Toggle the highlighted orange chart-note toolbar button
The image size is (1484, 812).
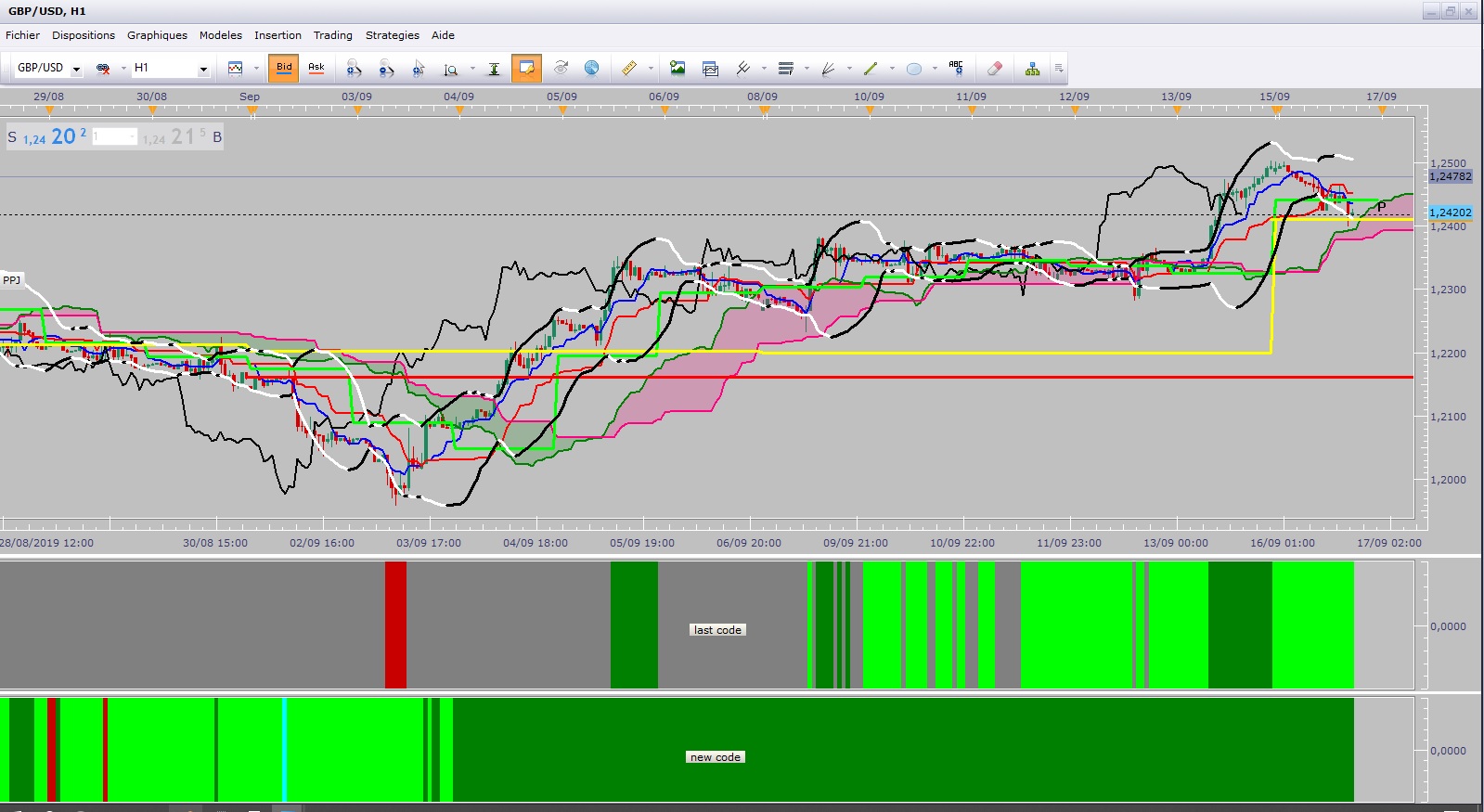coord(526,68)
